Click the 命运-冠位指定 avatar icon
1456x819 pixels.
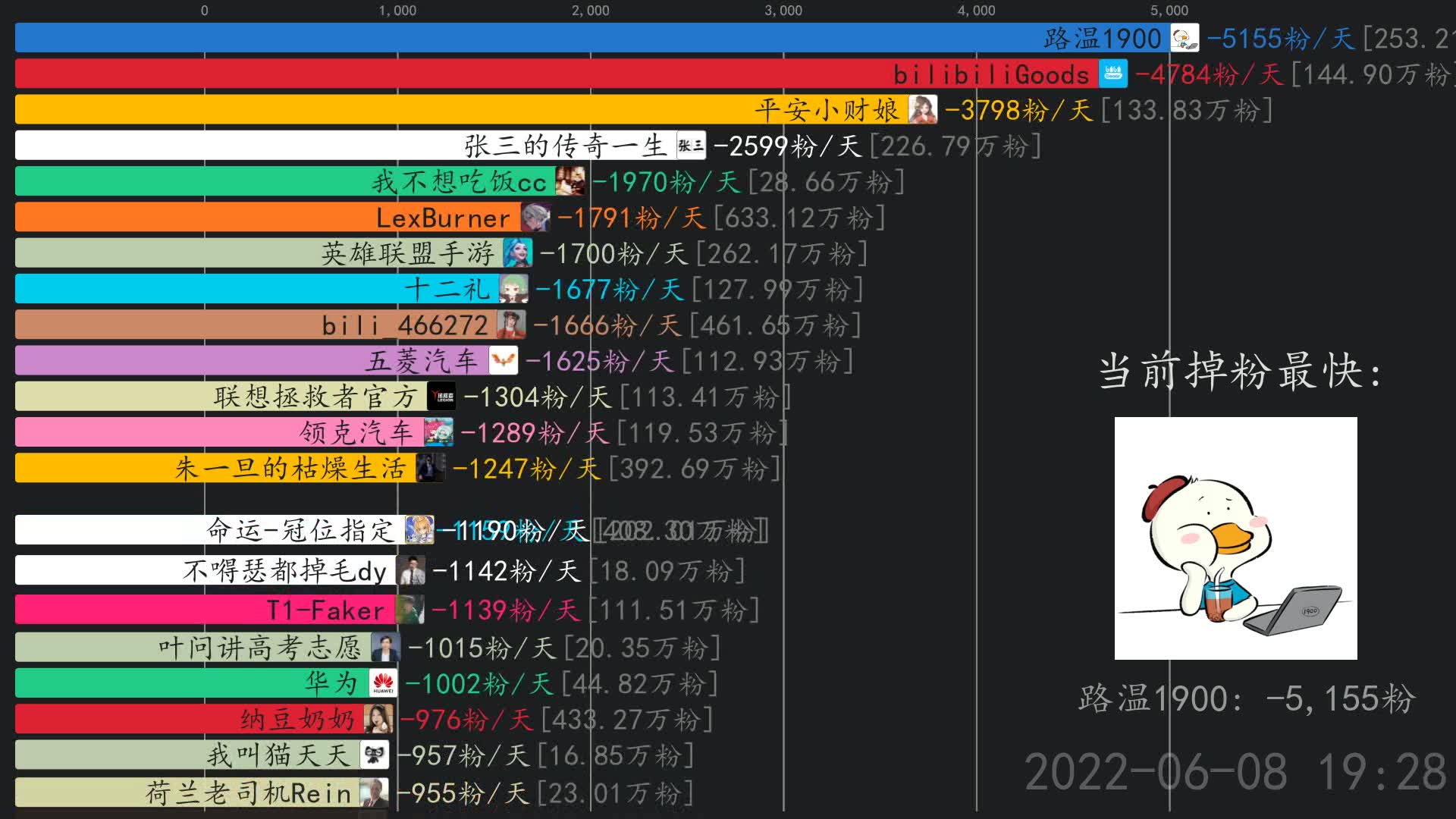point(419,529)
